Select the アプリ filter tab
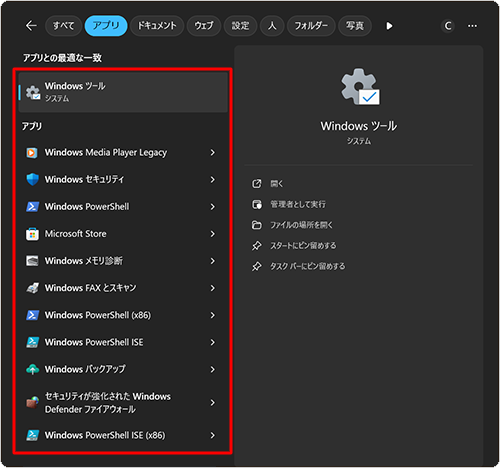The height and width of the screenshot is (468, 500). pyautogui.click(x=106, y=26)
